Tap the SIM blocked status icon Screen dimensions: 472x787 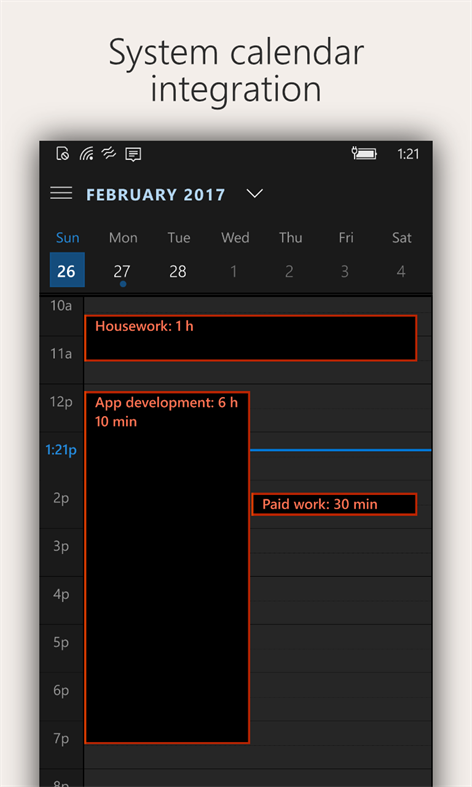coord(62,154)
